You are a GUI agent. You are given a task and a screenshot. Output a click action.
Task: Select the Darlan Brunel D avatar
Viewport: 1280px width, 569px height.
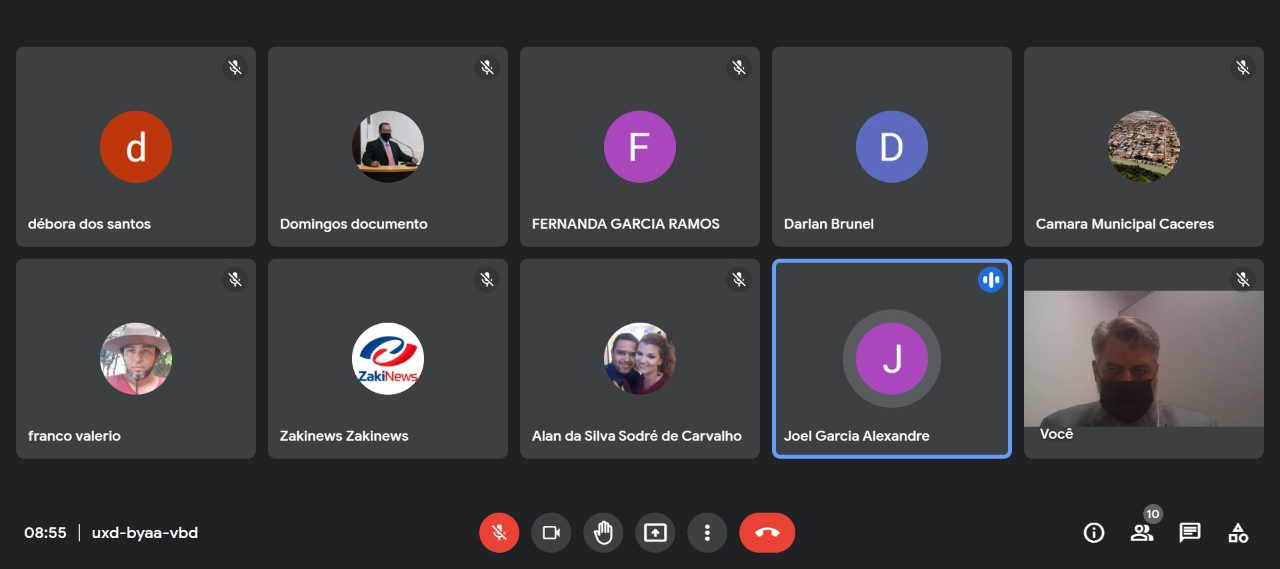(x=892, y=147)
